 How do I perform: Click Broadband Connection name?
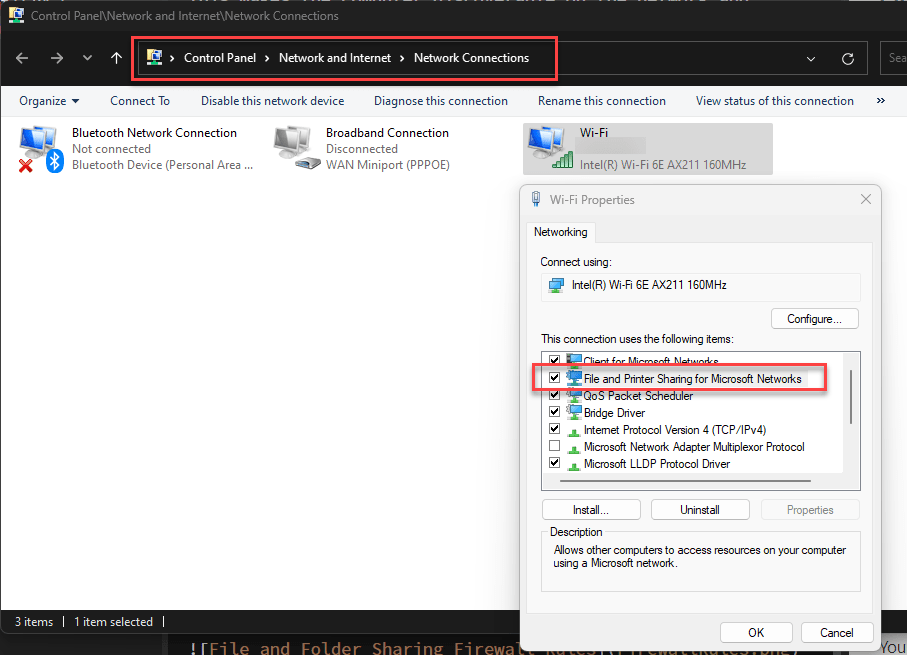pos(387,133)
